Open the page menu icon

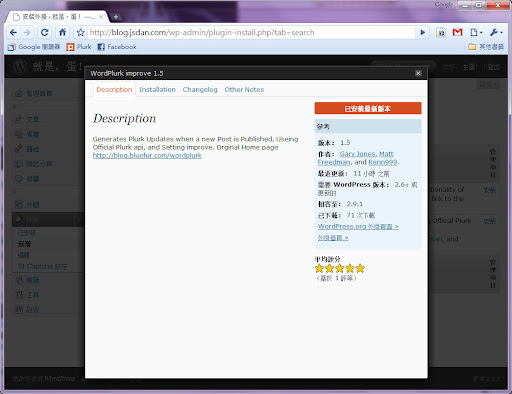click(x=476, y=32)
